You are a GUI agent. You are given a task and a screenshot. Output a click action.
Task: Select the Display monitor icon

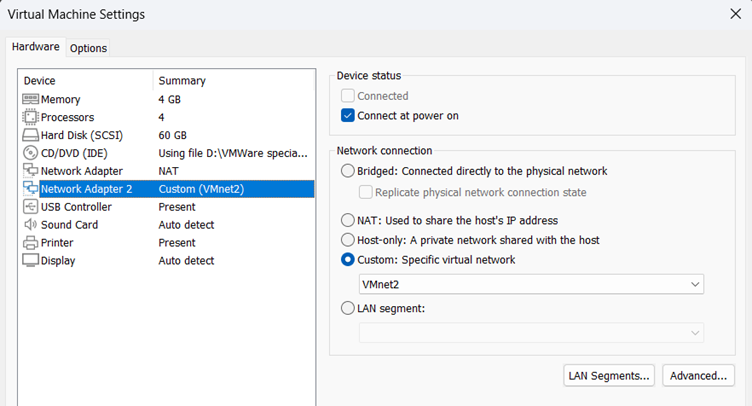30,261
